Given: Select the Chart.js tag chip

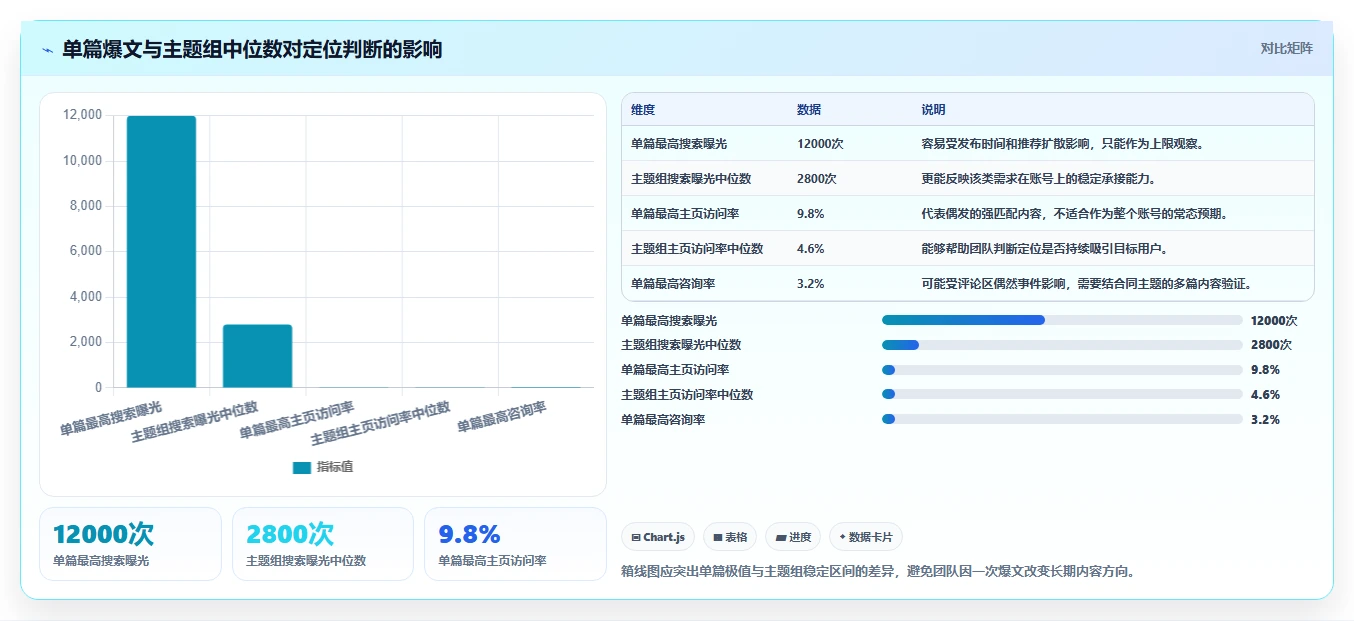Looking at the screenshot, I should (658, 537).
